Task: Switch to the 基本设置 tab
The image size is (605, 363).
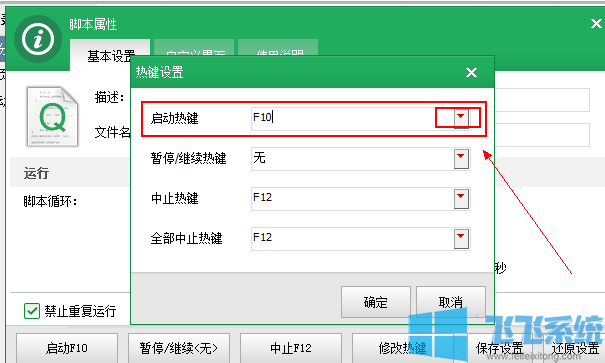Action: [110, 55]
